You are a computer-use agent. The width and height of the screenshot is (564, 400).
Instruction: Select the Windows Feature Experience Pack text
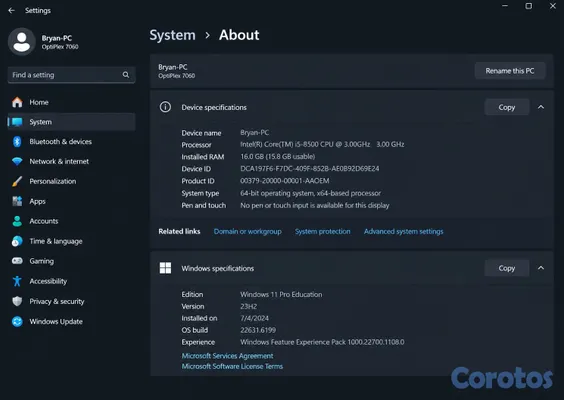pos(322,342)
